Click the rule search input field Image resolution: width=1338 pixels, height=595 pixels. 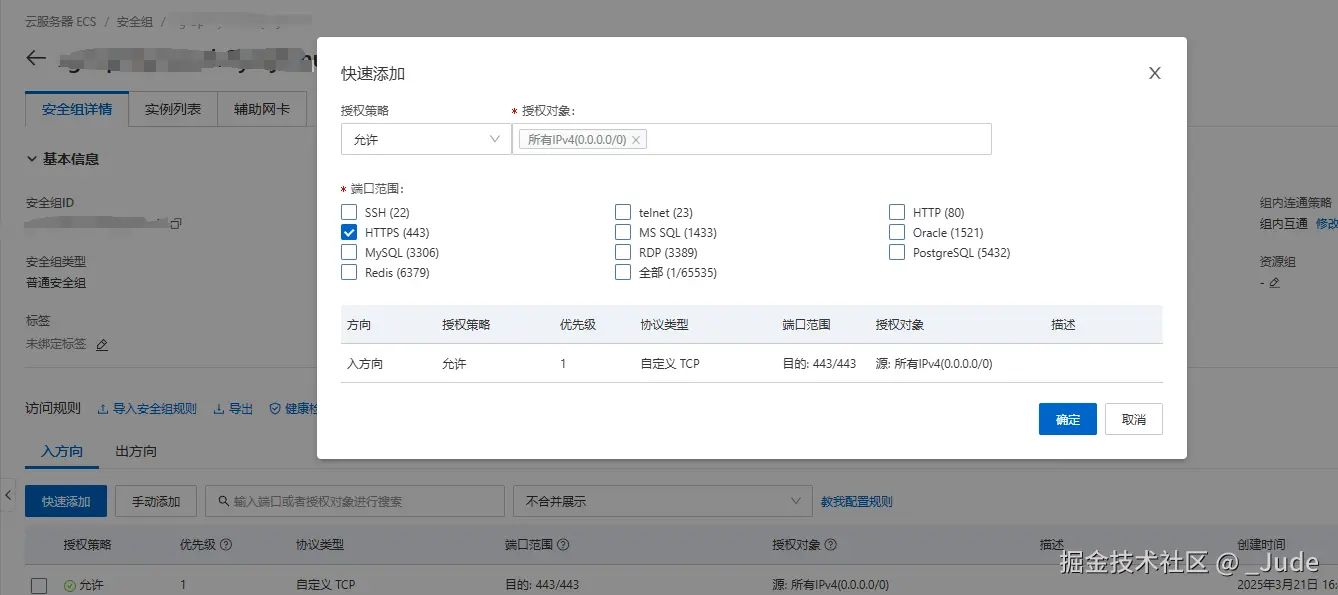tap(360, 501)
